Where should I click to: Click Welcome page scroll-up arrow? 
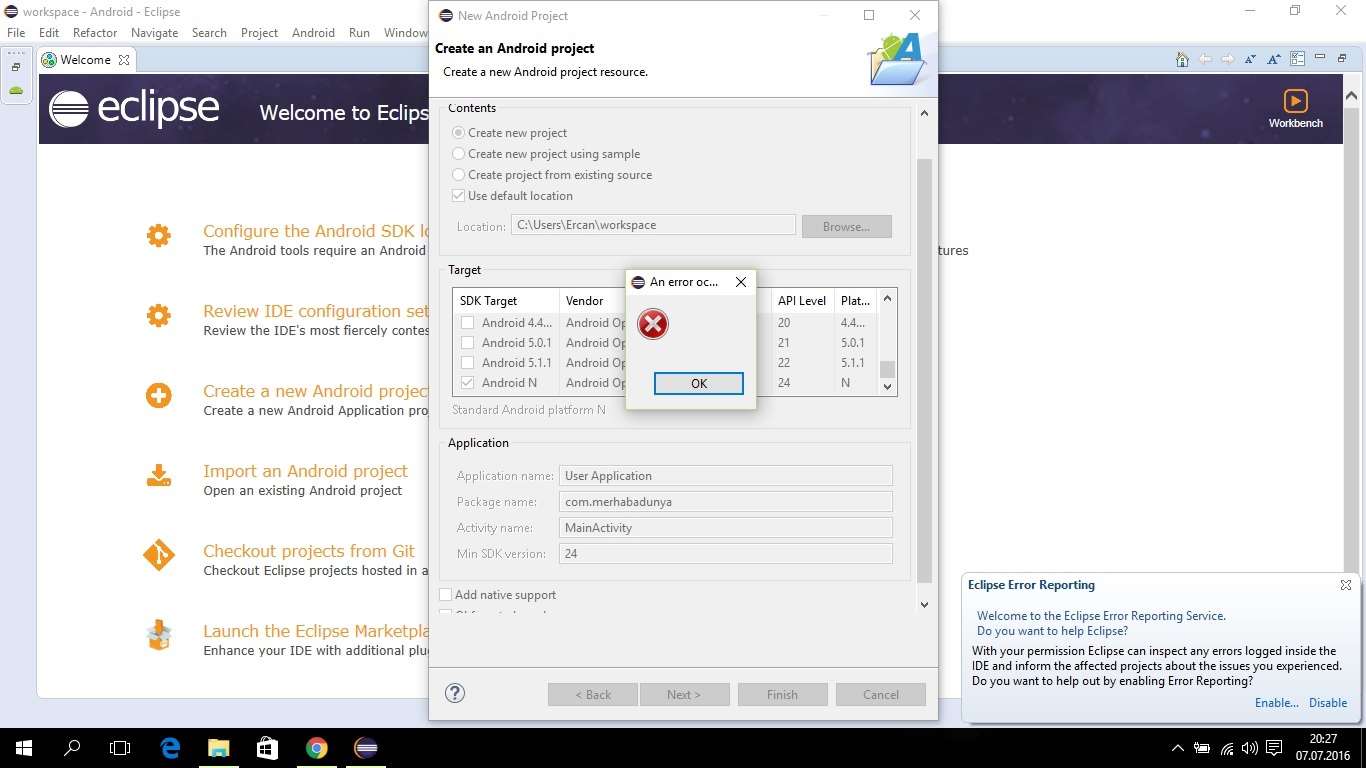pos(1352,96)
